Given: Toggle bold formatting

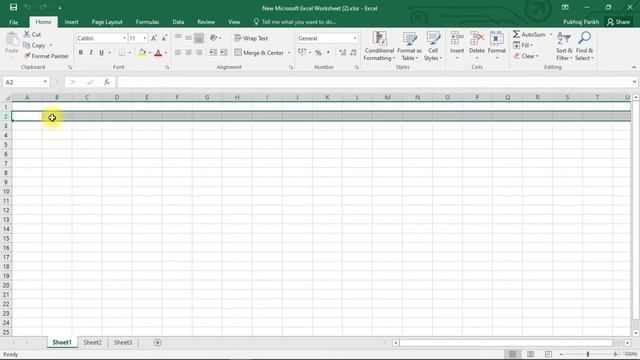Looking at the screenshot, I should 81,53.
